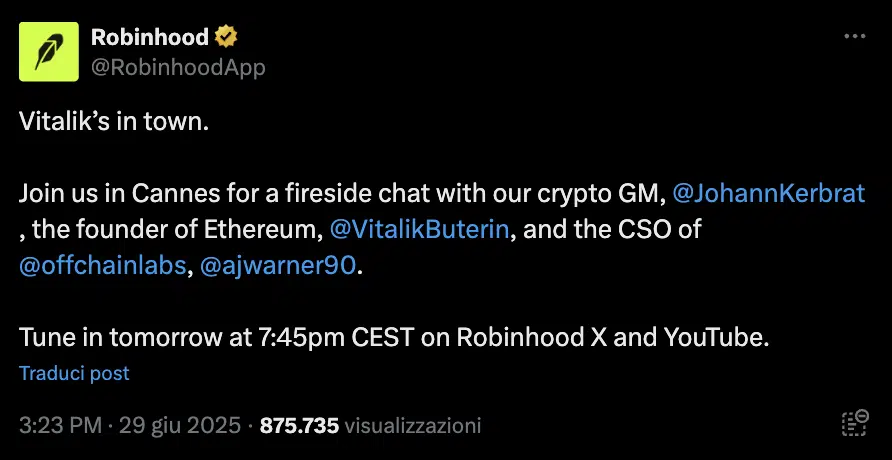Click the "Vitalik's in town." text line
Screen dimensions: 892x460
115,122
